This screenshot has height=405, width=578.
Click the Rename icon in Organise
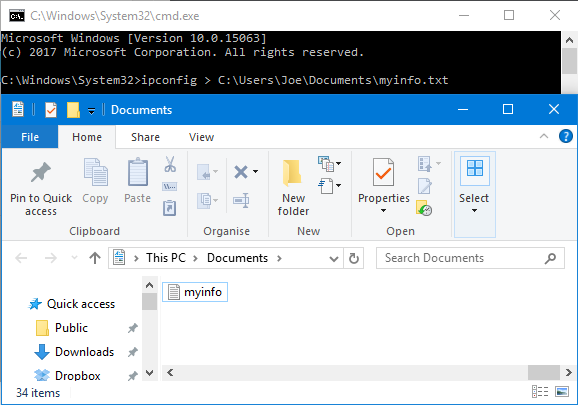tap(241, 201)
